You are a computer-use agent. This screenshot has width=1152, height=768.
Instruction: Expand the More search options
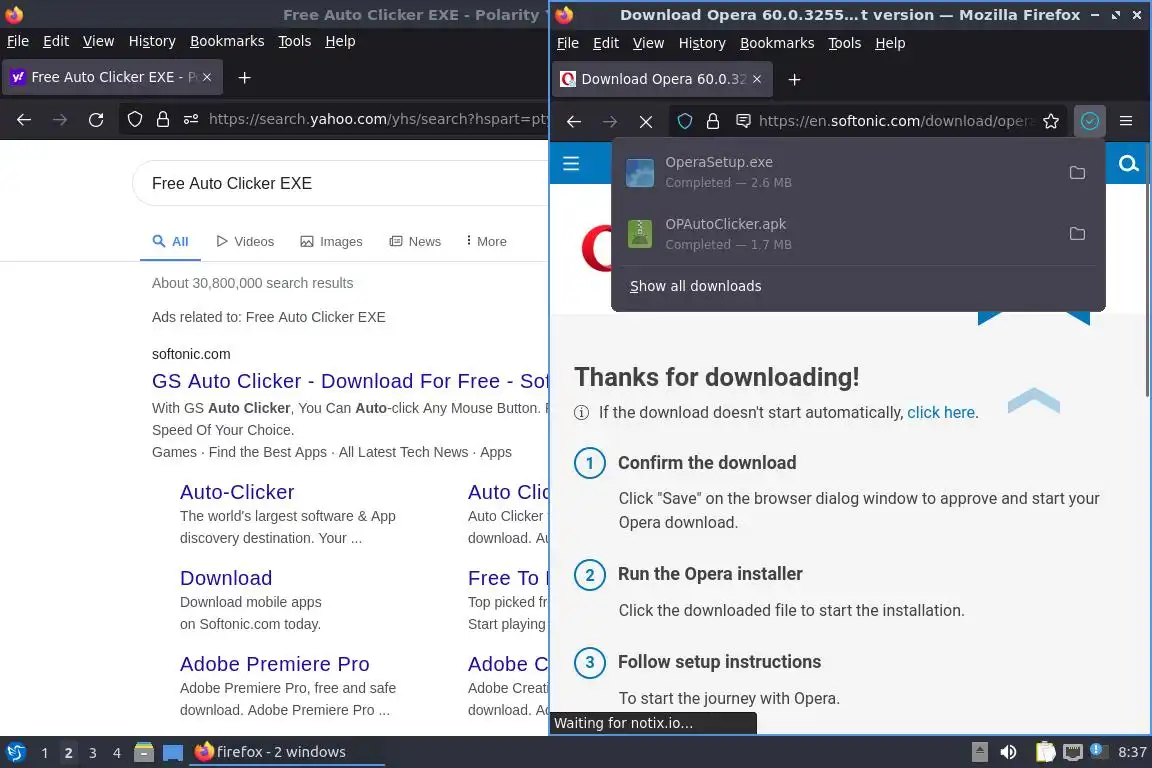486,241
